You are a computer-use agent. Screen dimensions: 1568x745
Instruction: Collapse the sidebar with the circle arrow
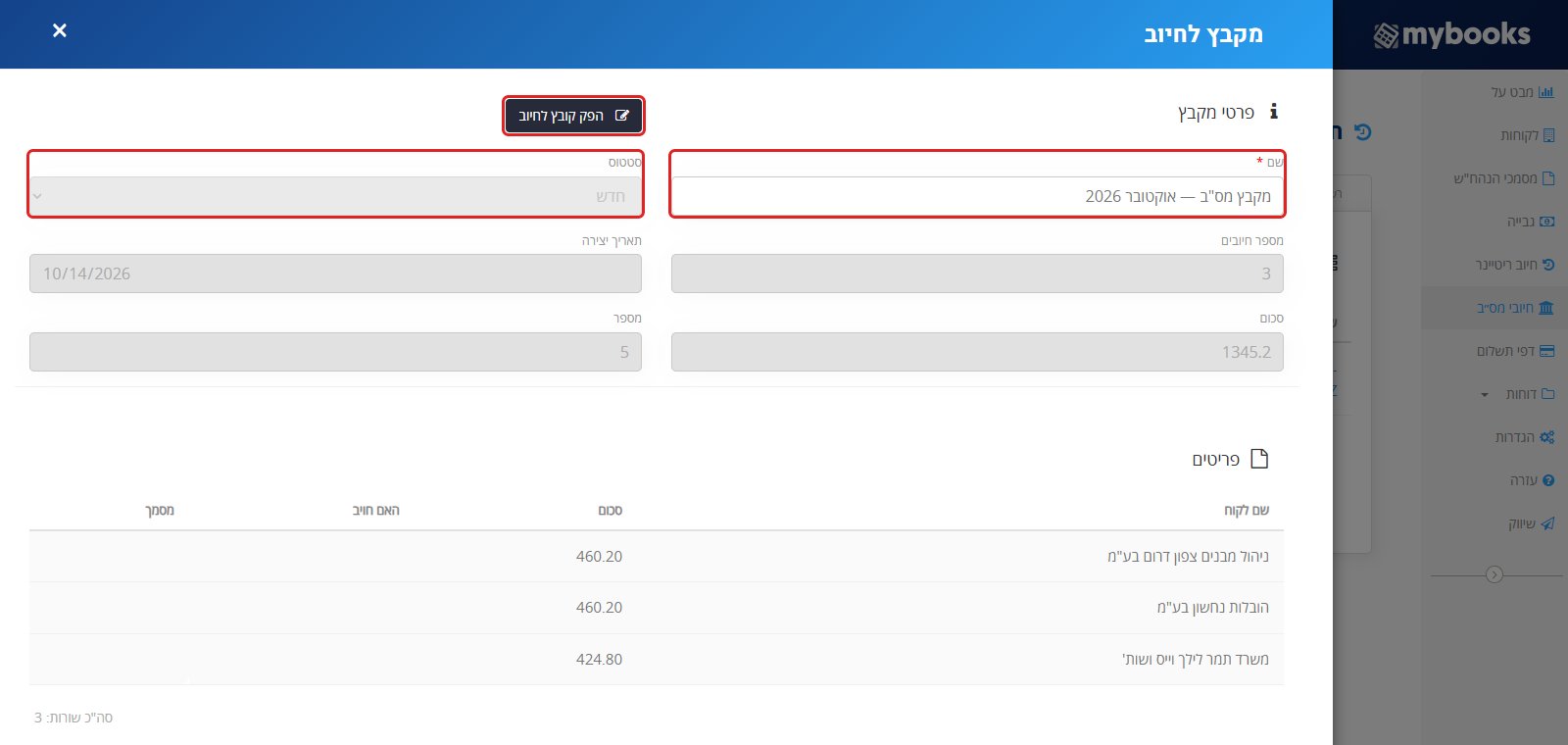pos(1494,574)
